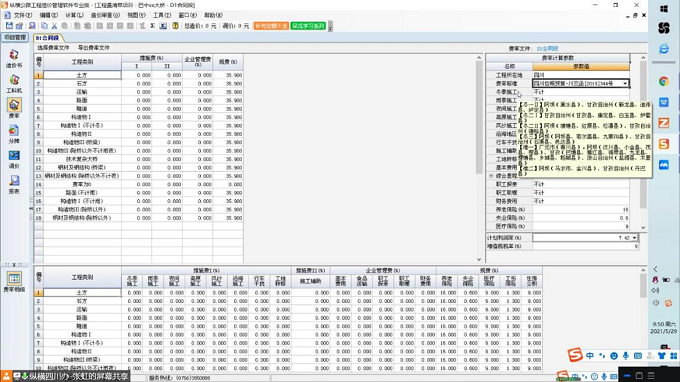This screenshot has height=382, width=680.
Task: Open Google Chrome from the right taskbar
Action: pyautogui.click(x=664, y=82)
